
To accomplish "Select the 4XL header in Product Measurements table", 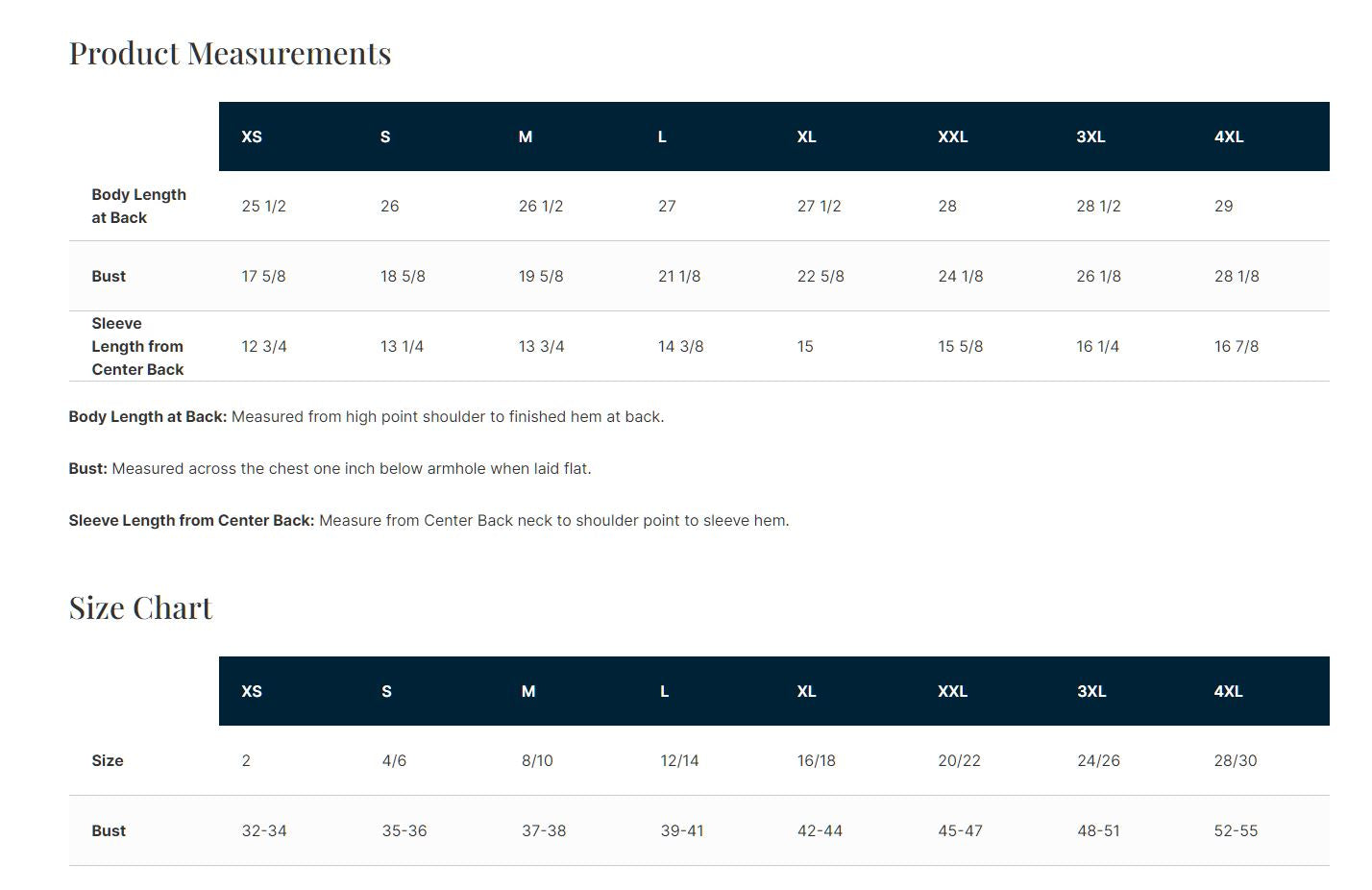I will [x=1229, y=136].
